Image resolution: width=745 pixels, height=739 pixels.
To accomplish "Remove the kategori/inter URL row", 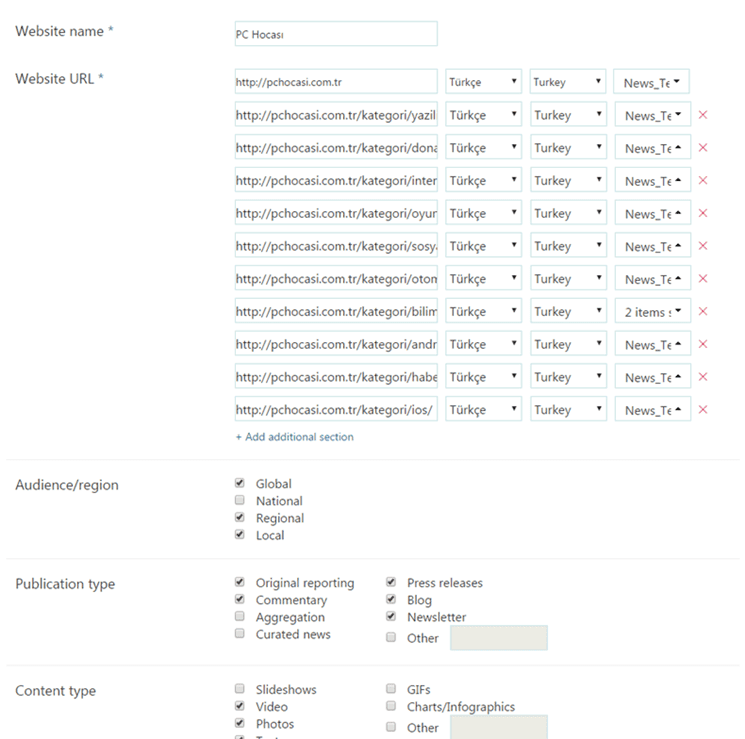I will click(x=702, y=181).
